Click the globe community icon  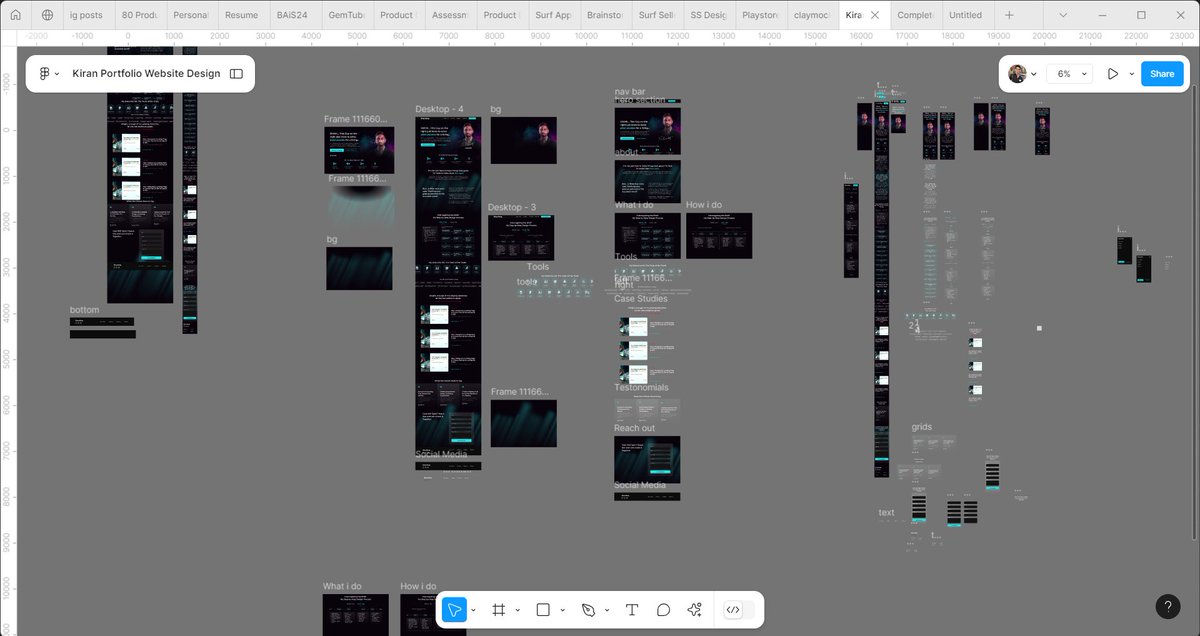pyautogui.click(x=47, y=15)
